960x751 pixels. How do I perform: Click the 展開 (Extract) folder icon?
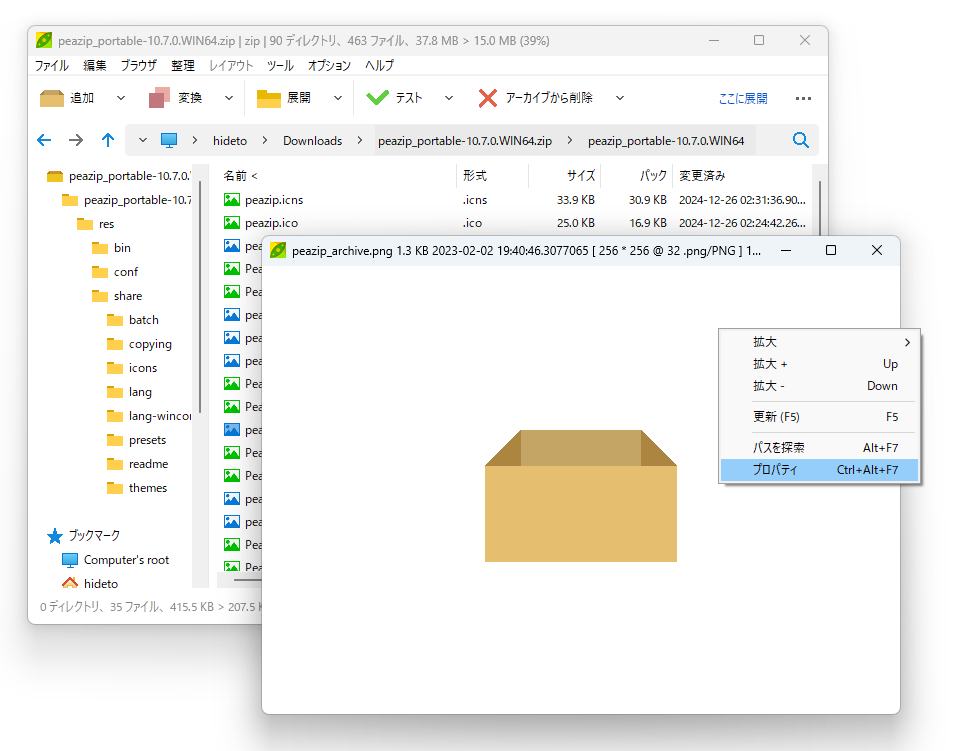click(x=267, y=97)
